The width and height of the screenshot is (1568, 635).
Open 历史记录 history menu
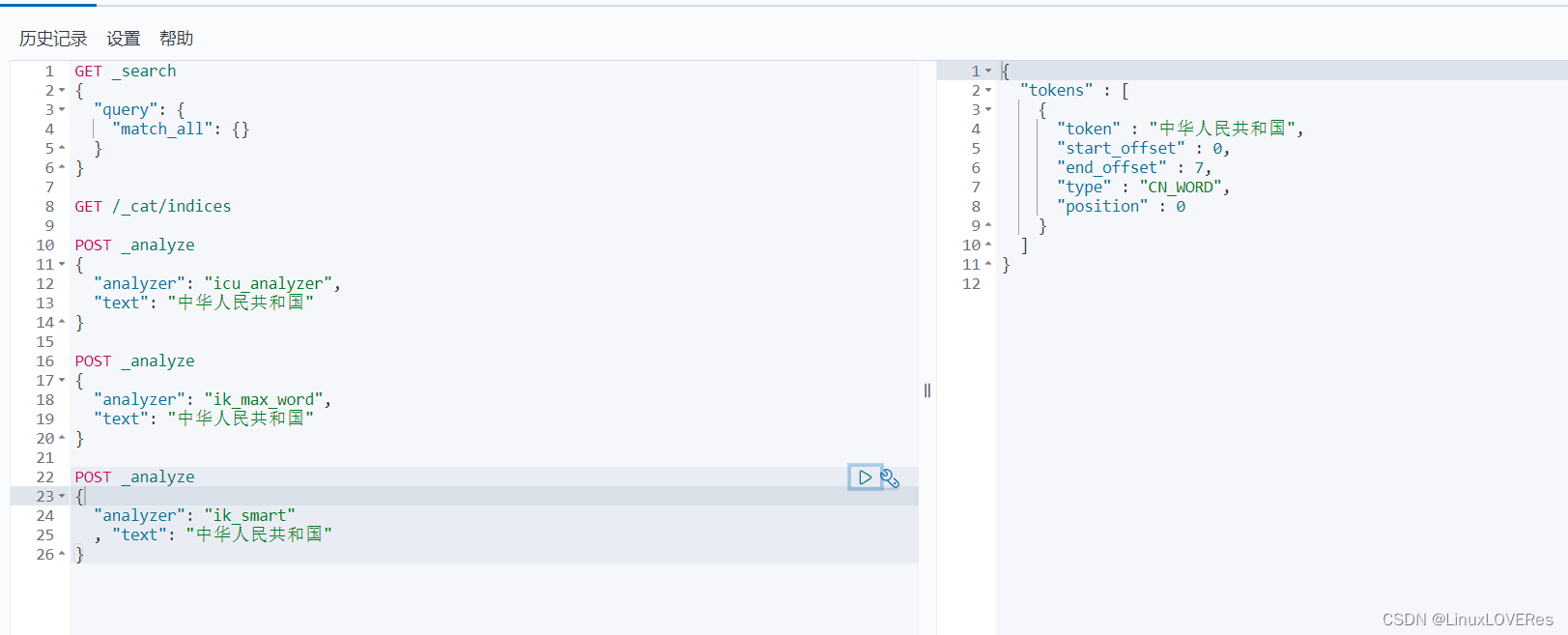coord(53,39)
